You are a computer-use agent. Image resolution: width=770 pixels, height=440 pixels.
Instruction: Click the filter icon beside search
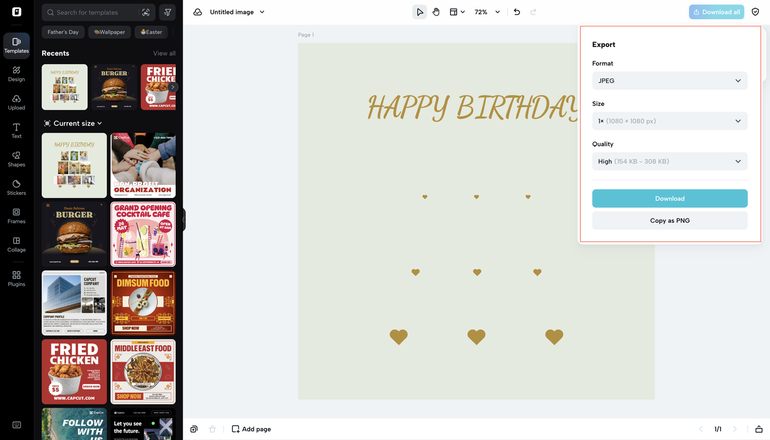pos(167,12)
